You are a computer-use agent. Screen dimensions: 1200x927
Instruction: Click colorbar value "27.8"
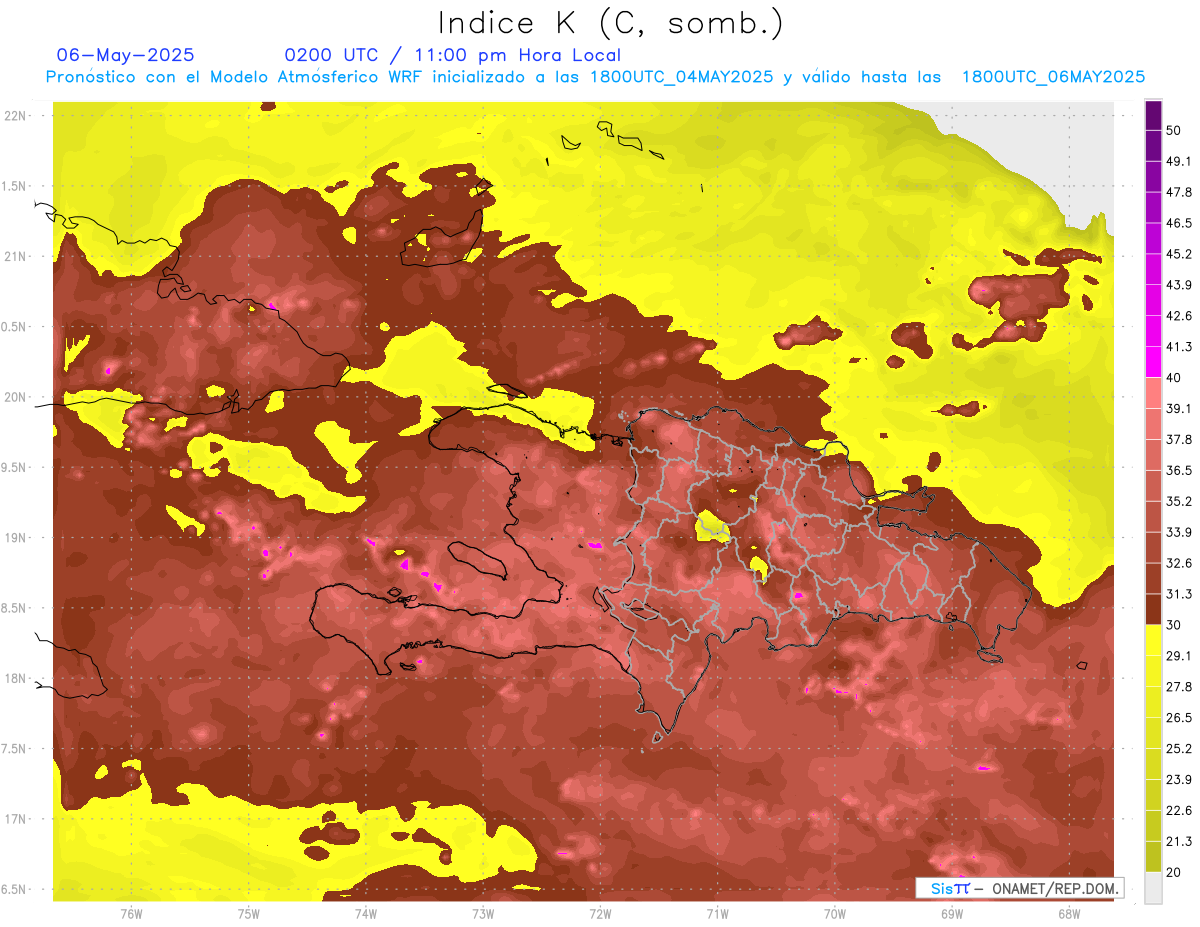click(1179, 686)
